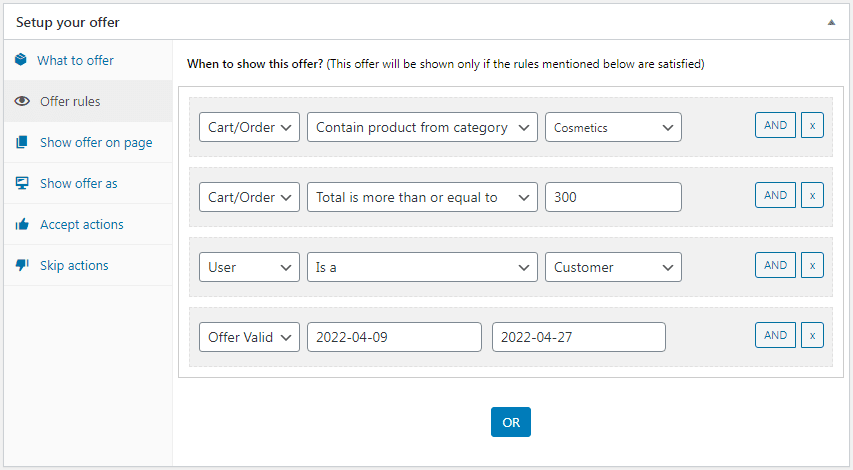Collapse the Setup your offer panel arrow
The image size is (853, 470).
[831, 22]
